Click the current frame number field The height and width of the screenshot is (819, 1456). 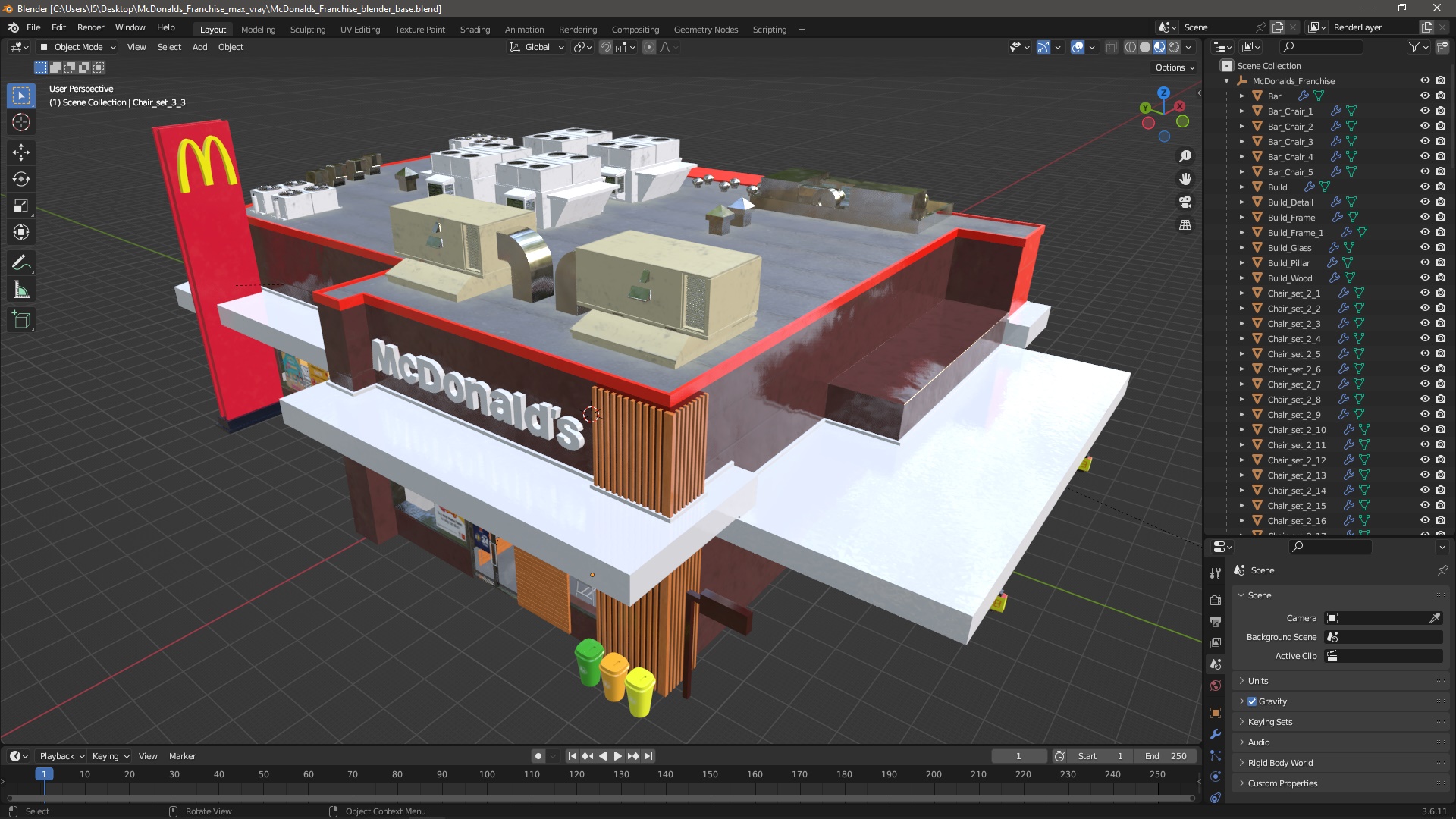[1018, 756]
